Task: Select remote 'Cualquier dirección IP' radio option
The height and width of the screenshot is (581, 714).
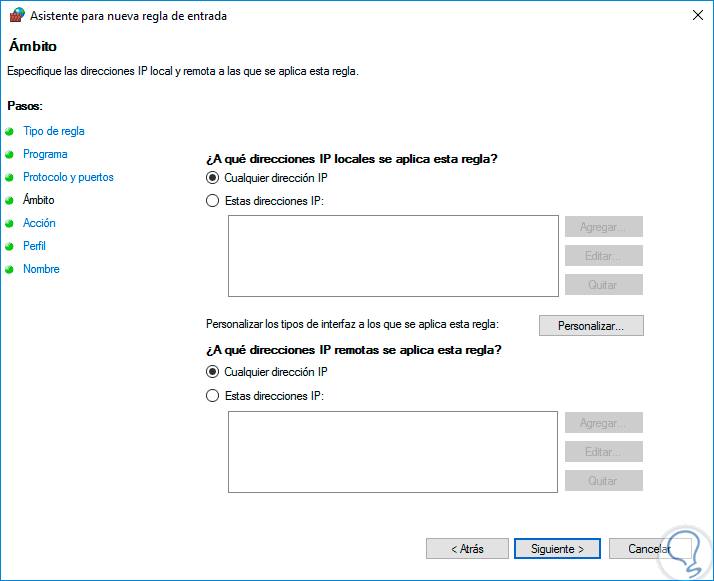Action: (212, 372)
